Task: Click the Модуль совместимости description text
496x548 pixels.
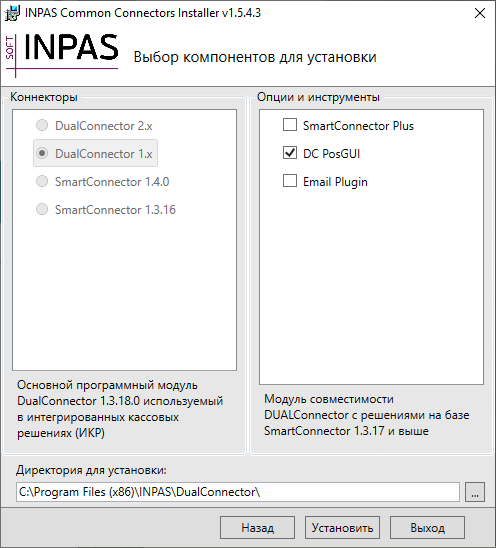Action: [x=367, y=415]
